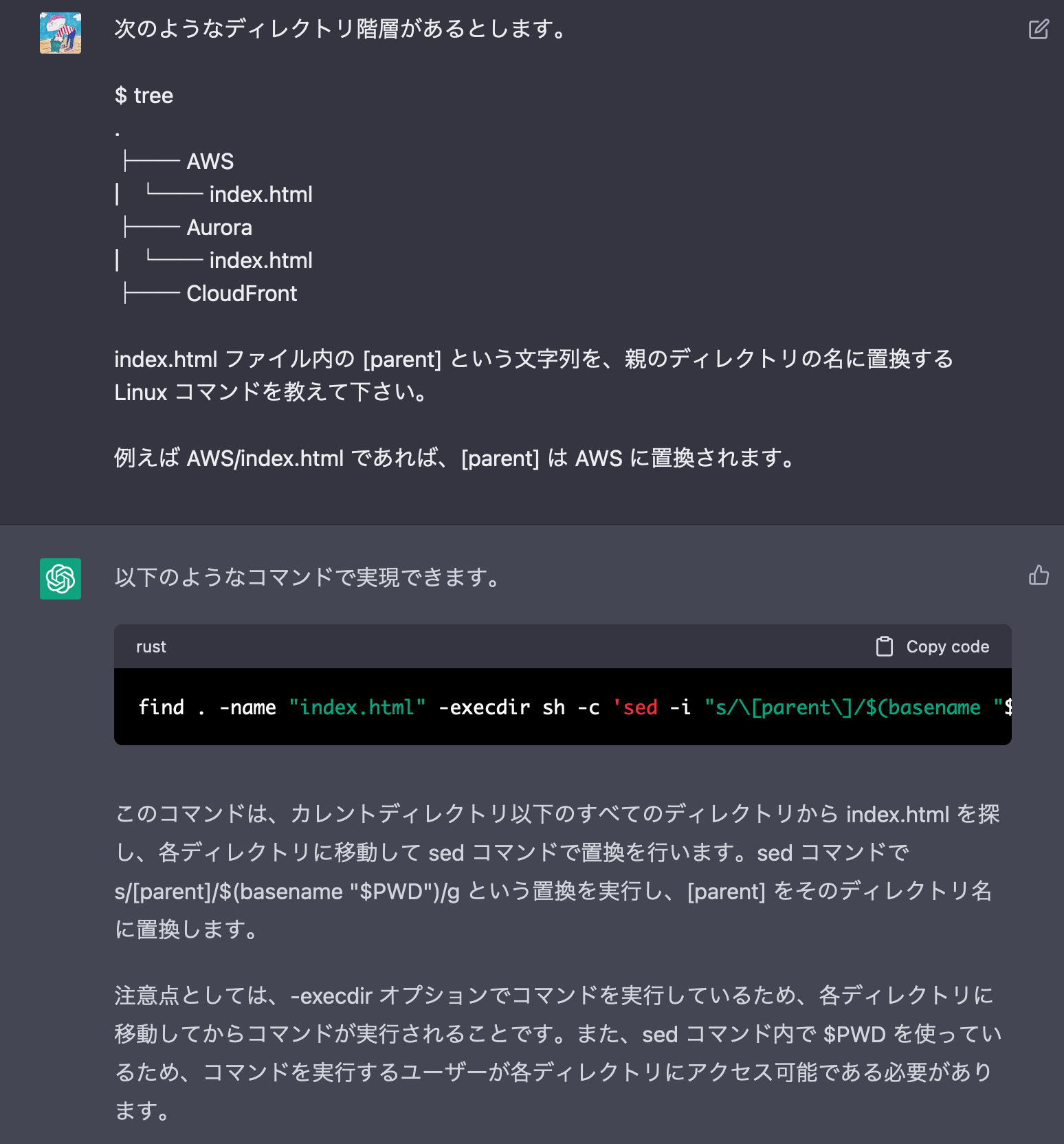Viewport: 1064px width, 1144px height.
Task: Click the thumbs up feedback icon
Action: 1038,575
